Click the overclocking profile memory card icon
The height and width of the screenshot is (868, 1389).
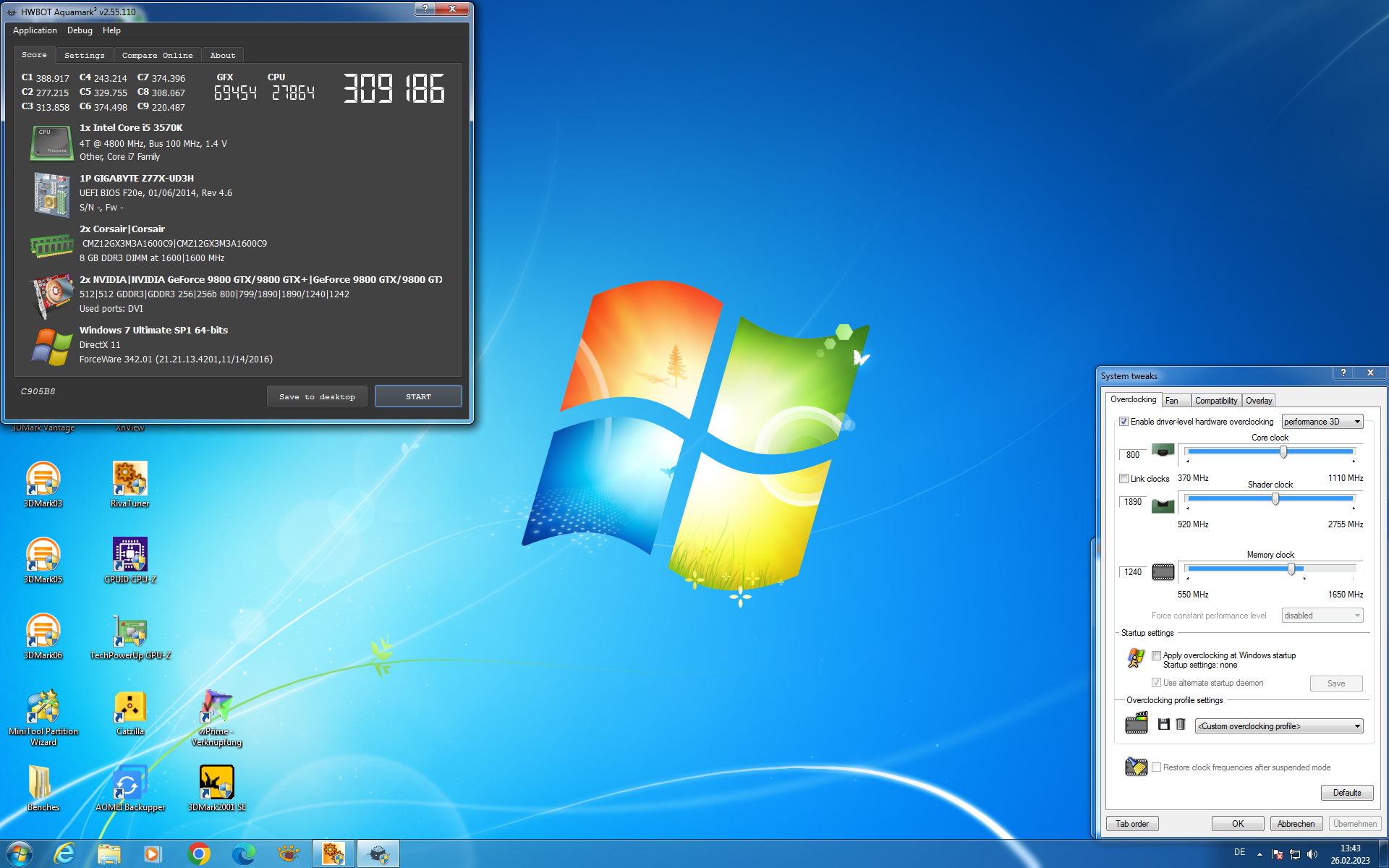(x=1137, y=723)
